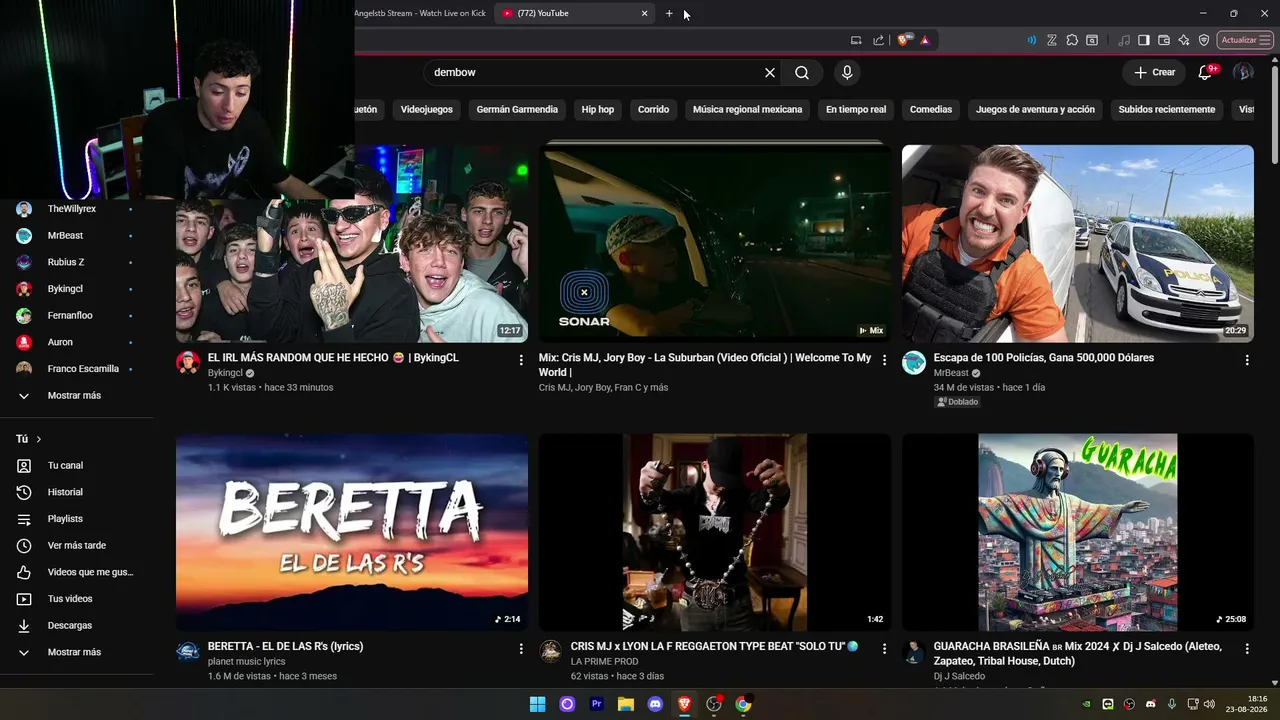The height and width of the screenshot is (720, 1280).
Task: Open YouTube notifications bell
Action: (x=1205, y=72)
